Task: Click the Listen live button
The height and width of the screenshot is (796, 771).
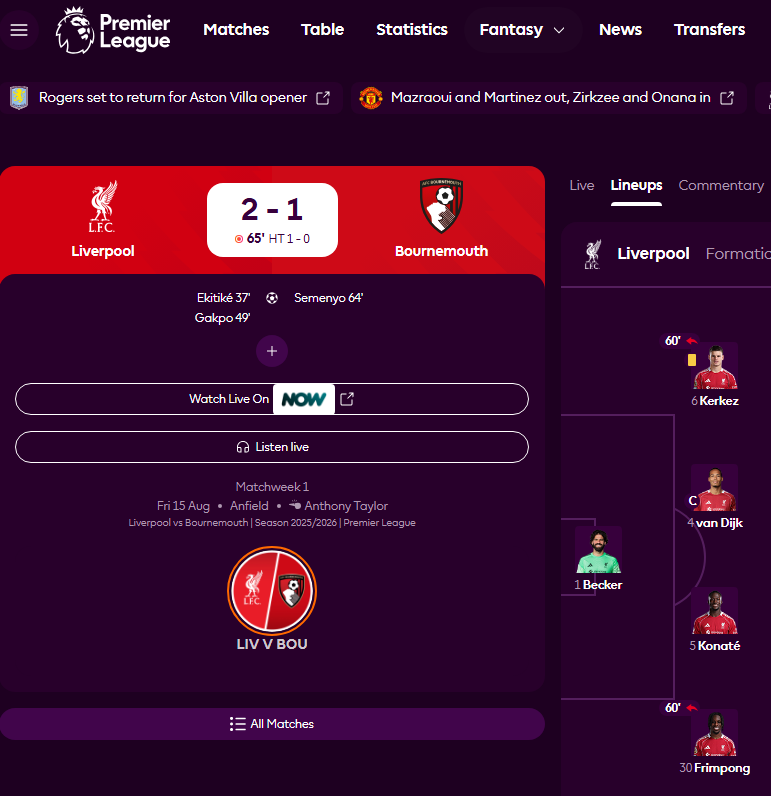Action: click(x=272, y=447)
